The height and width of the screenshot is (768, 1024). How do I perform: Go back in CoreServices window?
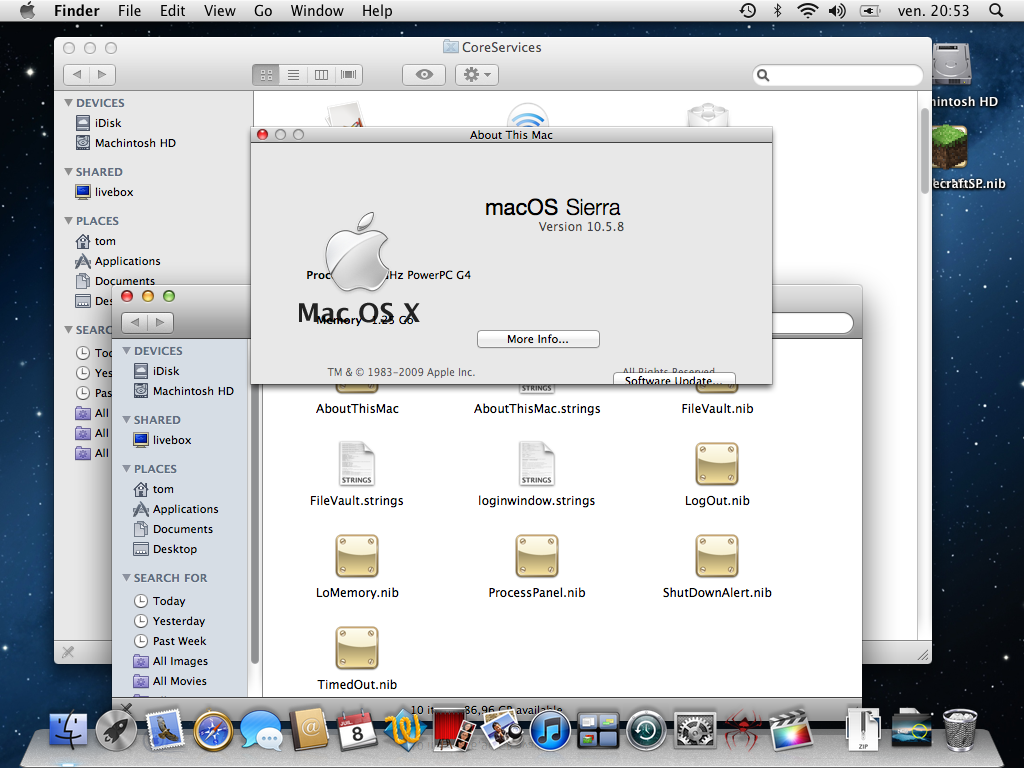pyautogui.click(x=76, y=74)
